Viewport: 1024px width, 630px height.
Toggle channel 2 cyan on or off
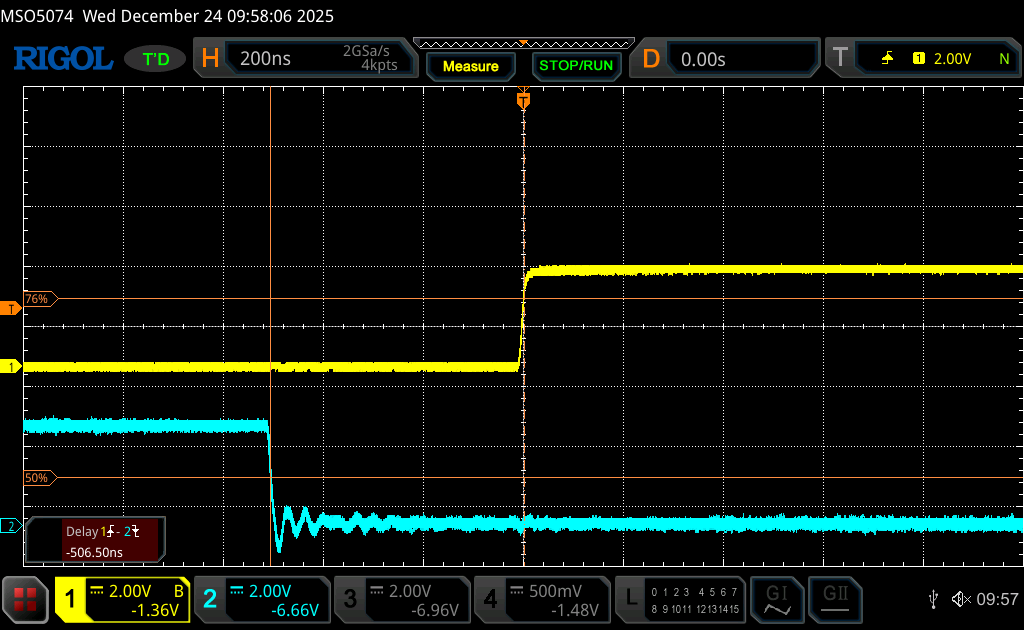click(x=262, y=598)
